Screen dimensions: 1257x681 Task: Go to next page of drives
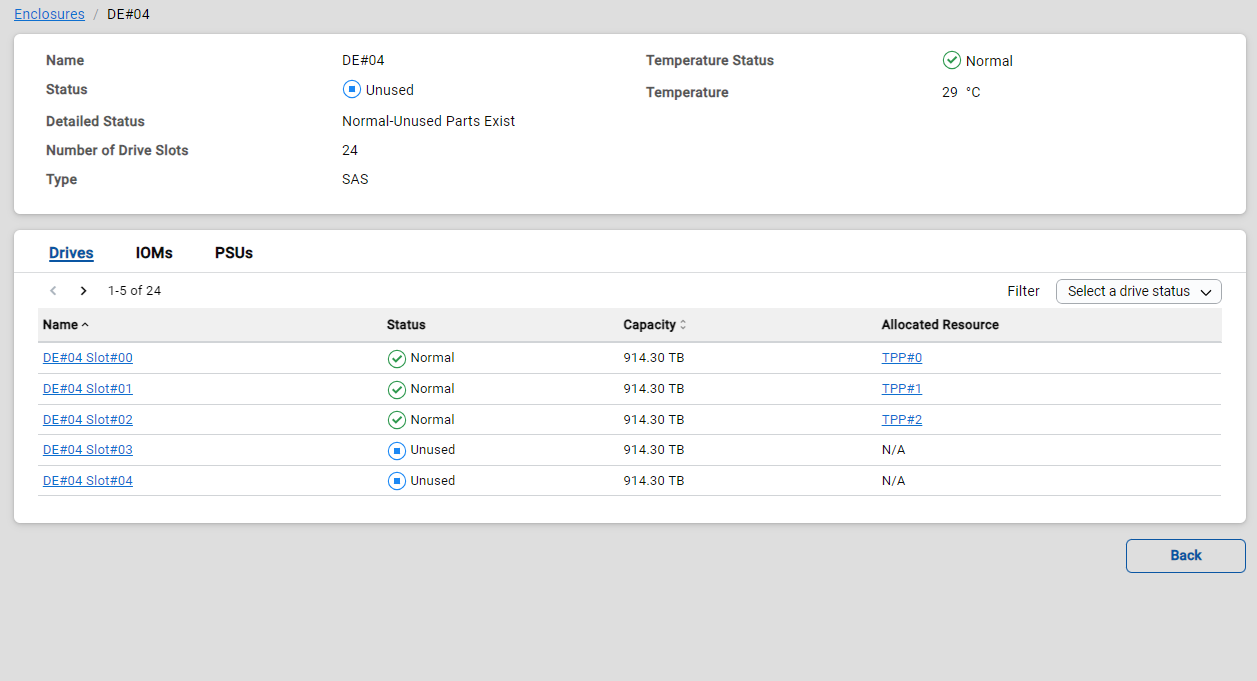pos(84,291)
